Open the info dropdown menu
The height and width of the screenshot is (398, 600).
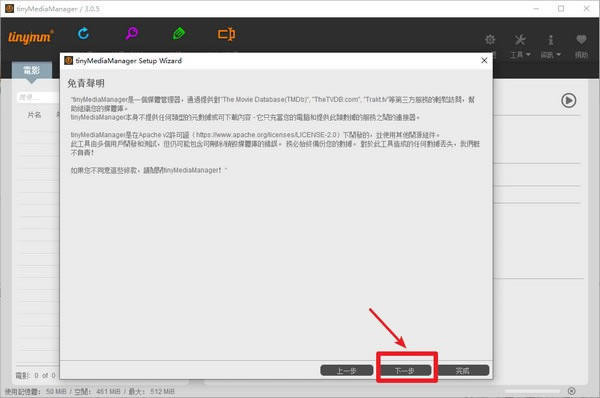[550, 46]
